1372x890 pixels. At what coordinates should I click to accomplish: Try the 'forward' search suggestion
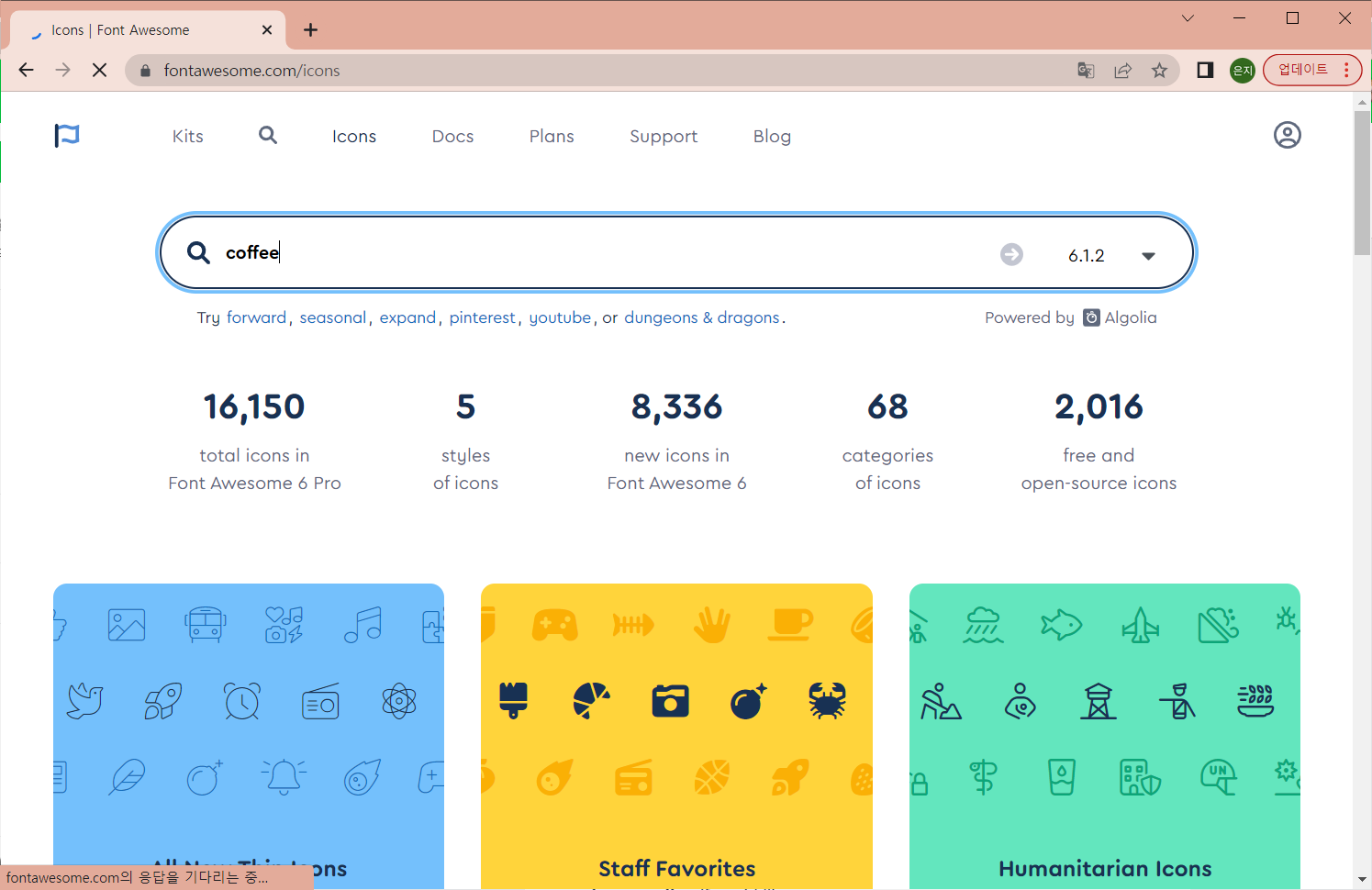257,317
